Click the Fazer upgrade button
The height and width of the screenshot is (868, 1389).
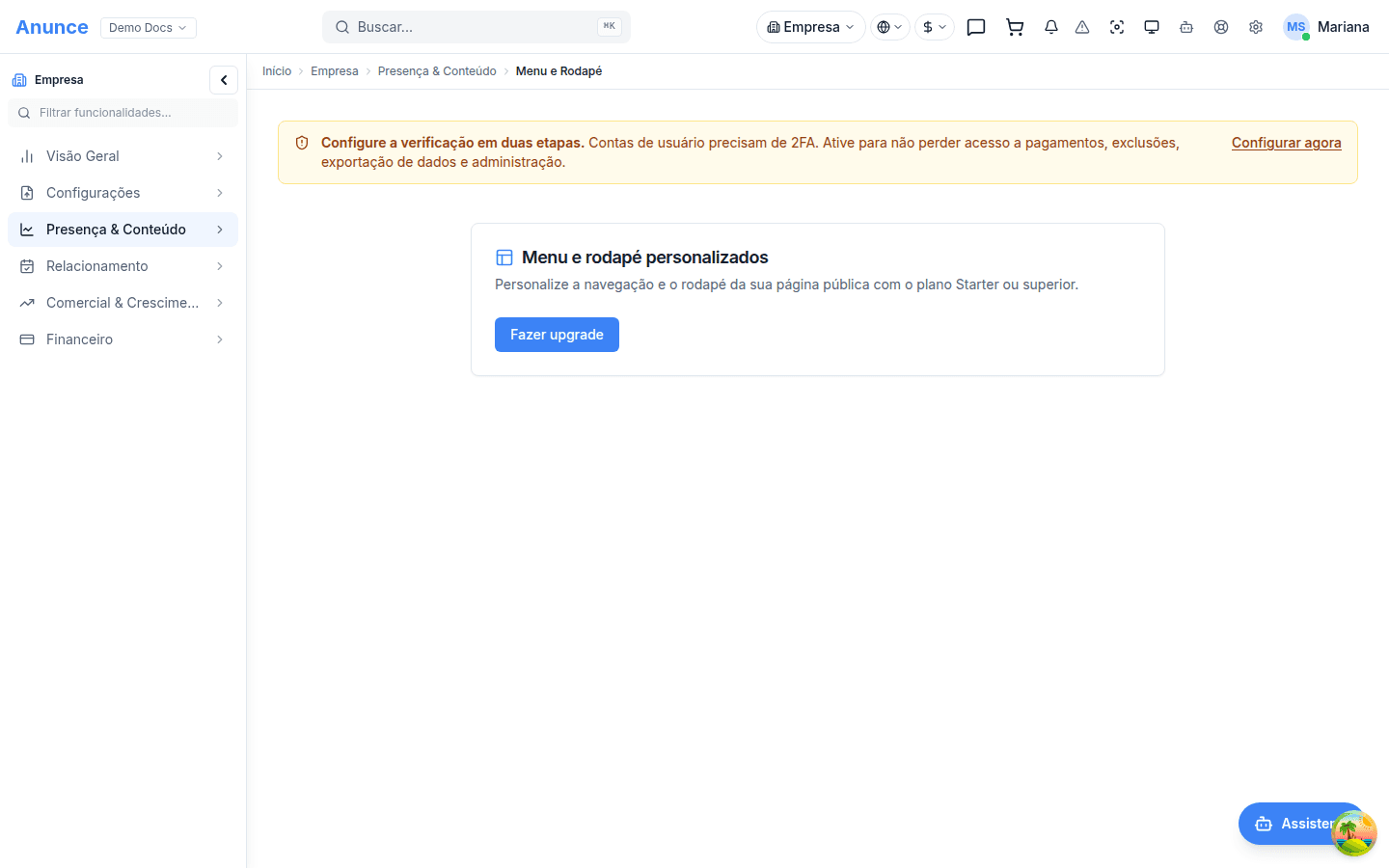pyautogui.click(x=557, y=335)
